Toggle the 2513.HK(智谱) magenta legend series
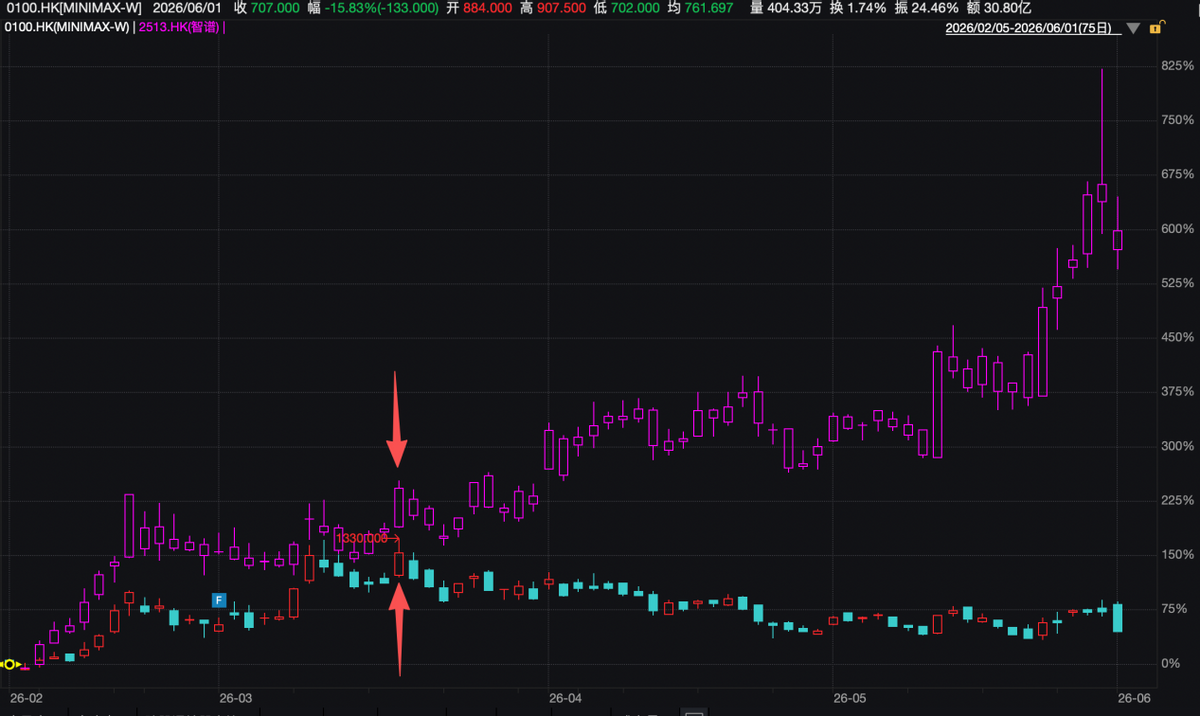Image resolution: width=1200 pixels, height=716 pixels. (181, 27)
